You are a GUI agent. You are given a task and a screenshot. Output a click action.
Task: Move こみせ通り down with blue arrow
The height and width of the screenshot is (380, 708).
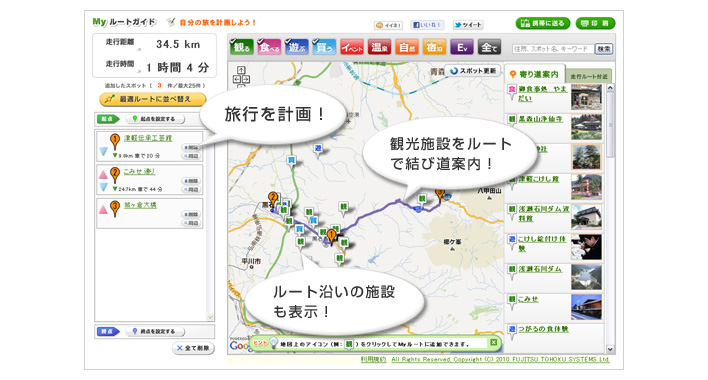[x=103, y=186]
